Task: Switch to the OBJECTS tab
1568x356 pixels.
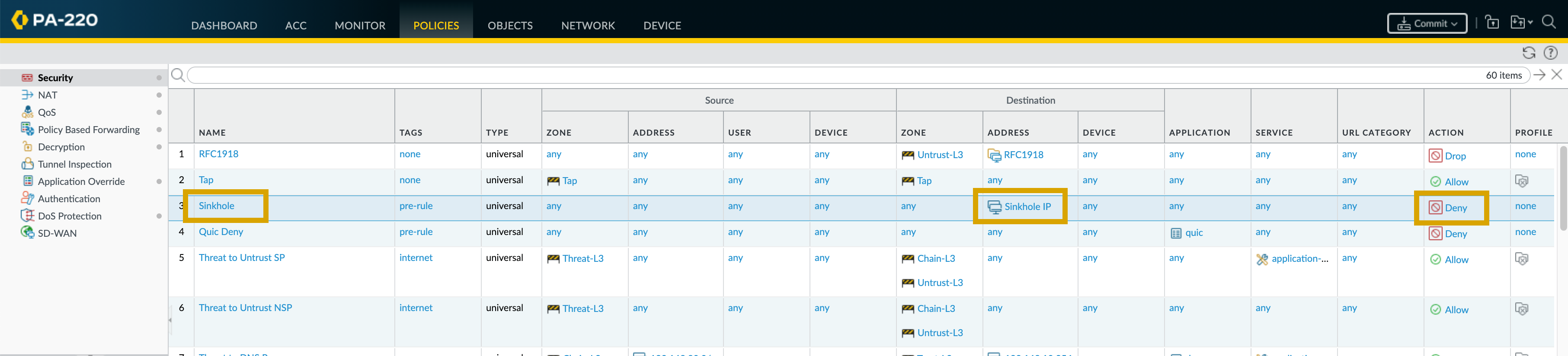Action: 509,25
